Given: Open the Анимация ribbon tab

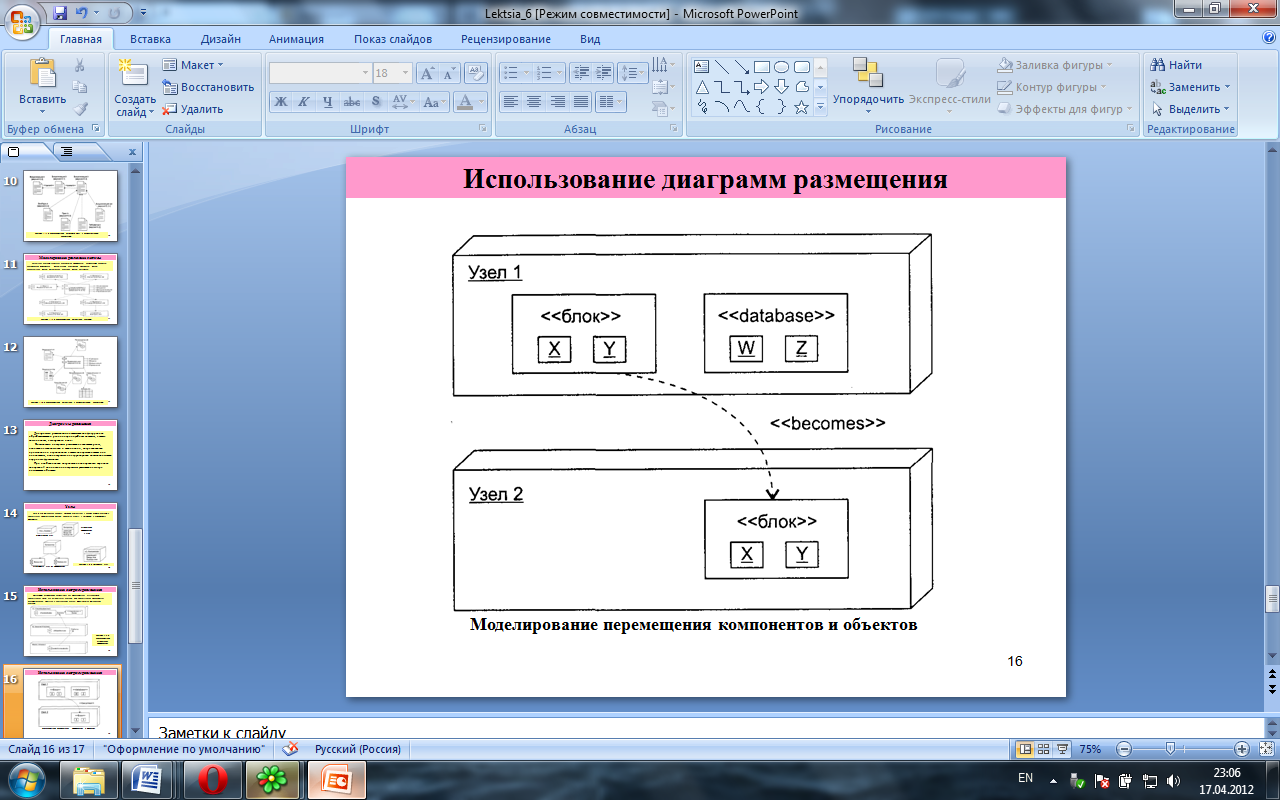Looking at the screenshot, I should (296, 39).
